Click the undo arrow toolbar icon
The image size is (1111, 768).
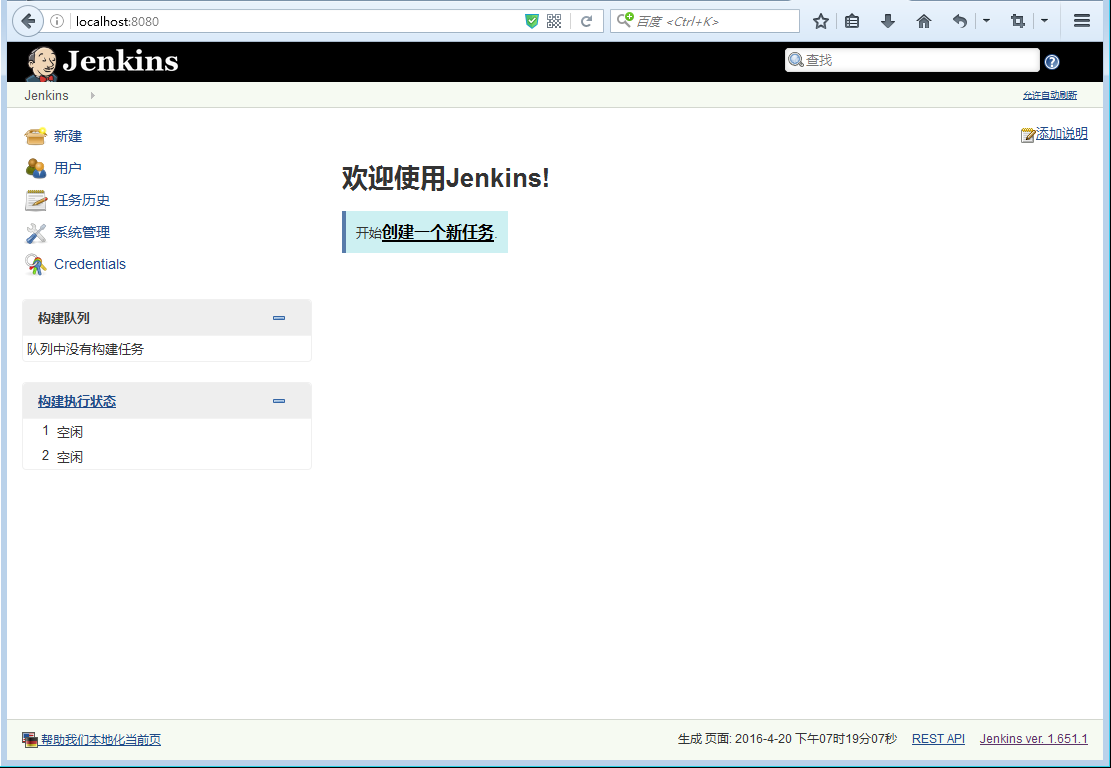(959, 21)
